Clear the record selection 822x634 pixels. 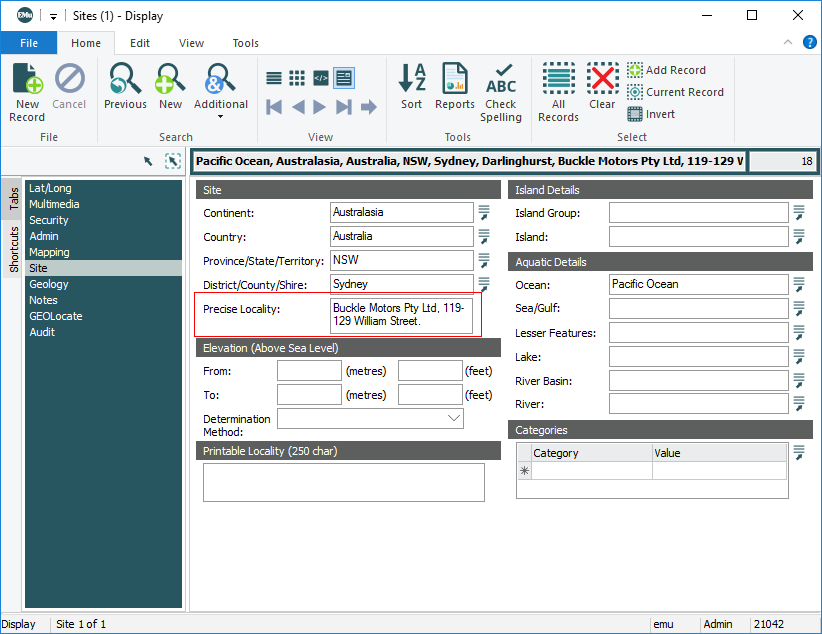[602, 90]
